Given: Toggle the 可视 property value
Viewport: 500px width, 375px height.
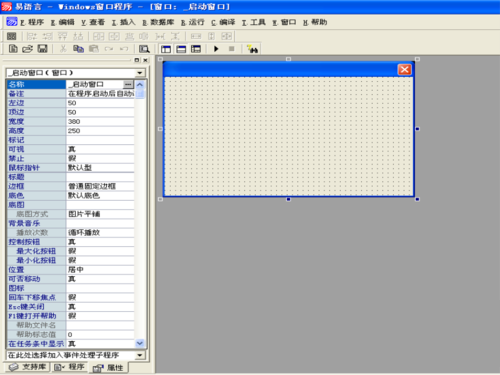Looking at the screenshot, I should click(x=100, y=149).
